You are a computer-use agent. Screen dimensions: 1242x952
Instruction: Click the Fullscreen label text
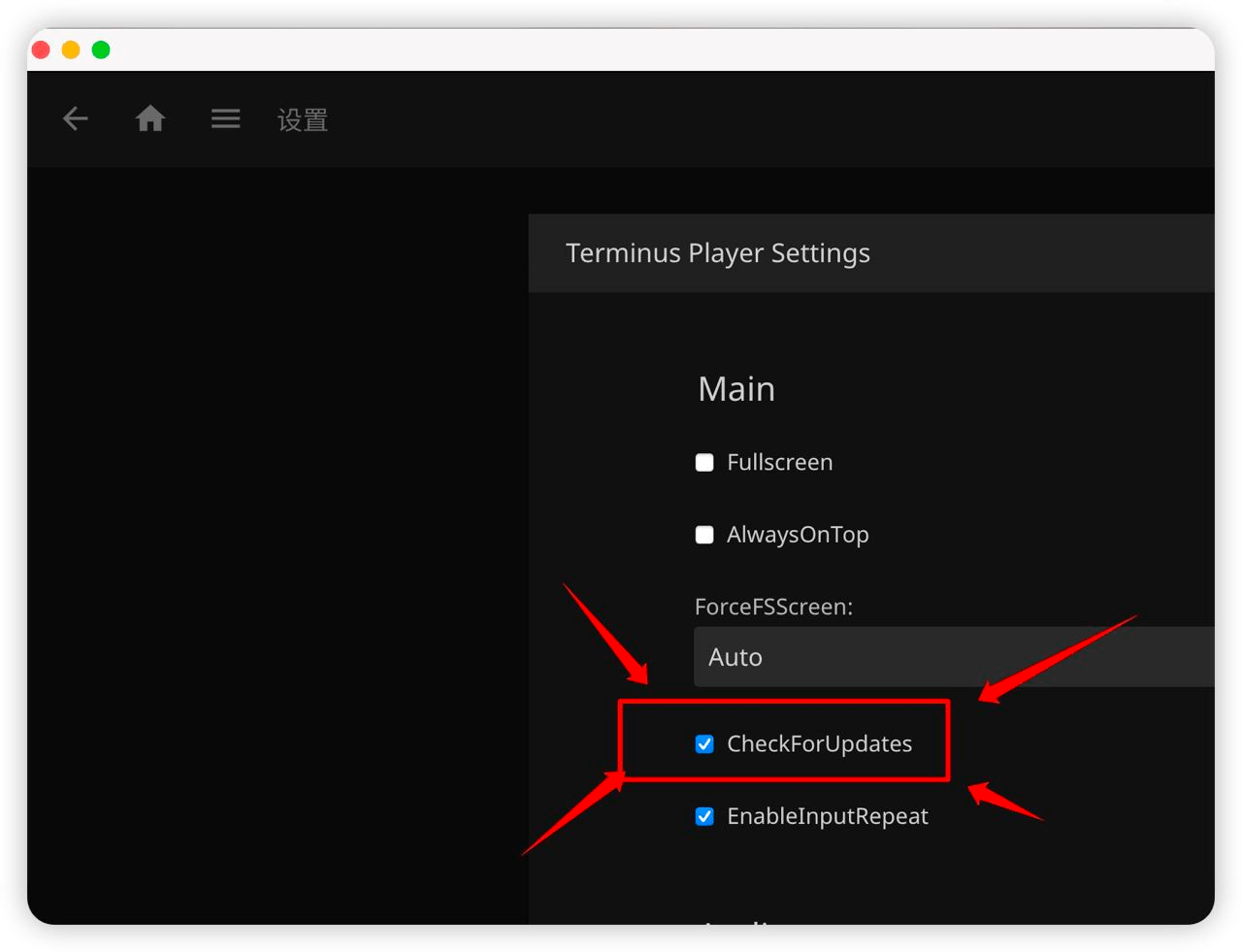(x=779, y=463)
